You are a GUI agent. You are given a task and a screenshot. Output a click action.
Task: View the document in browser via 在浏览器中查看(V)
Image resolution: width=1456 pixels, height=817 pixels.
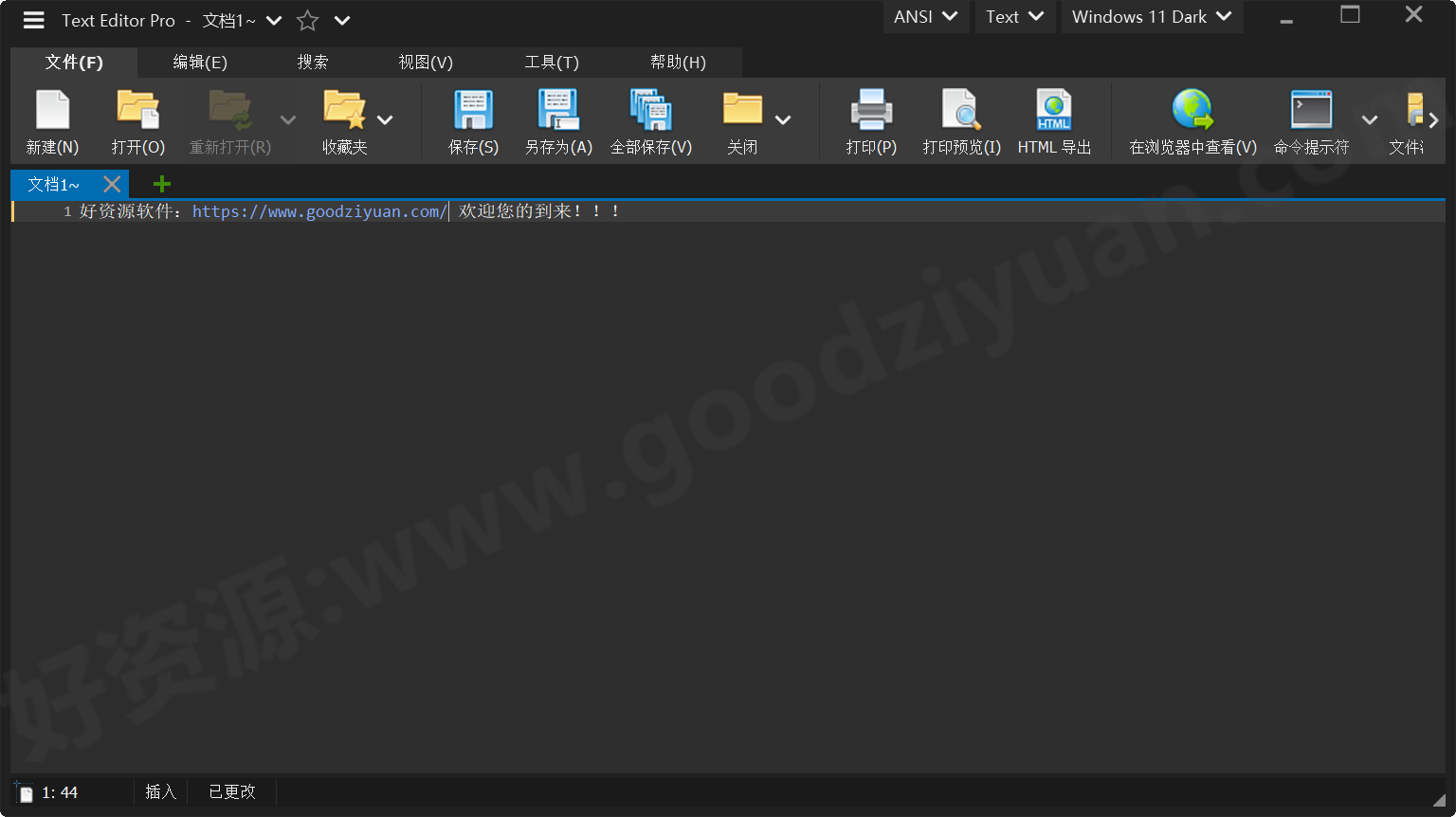coord(1192,120)
